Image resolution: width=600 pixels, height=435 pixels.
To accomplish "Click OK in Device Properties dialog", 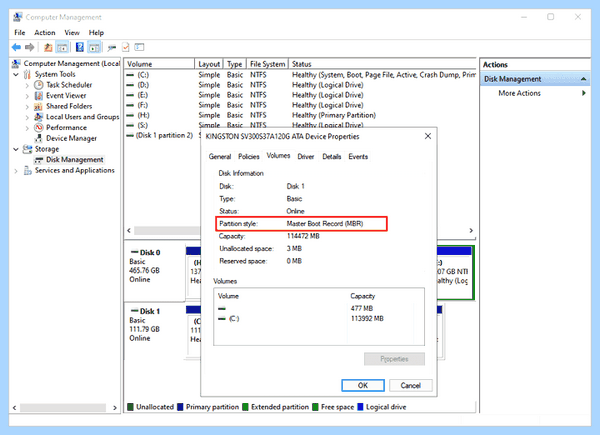I will pos(363,385).
